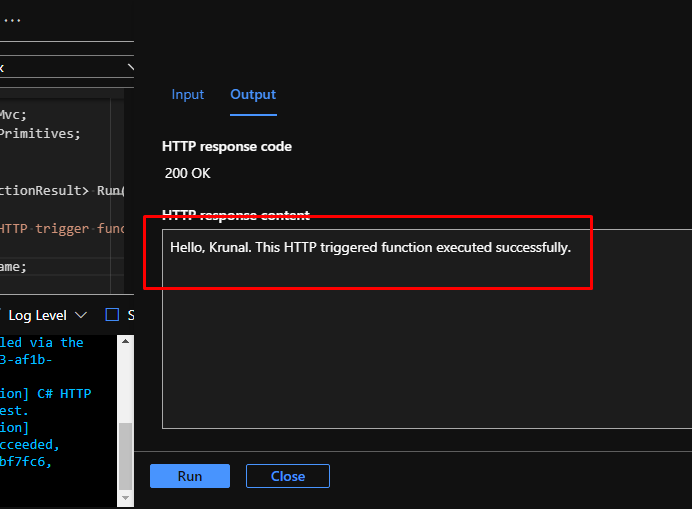The image size is (692, 509).
Task: Select the Output tab
Action: 253,94
